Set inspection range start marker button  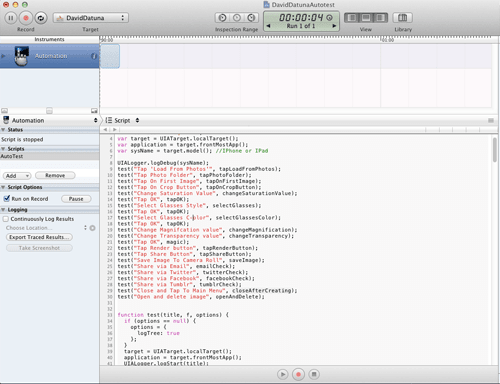tap(222, 18)
